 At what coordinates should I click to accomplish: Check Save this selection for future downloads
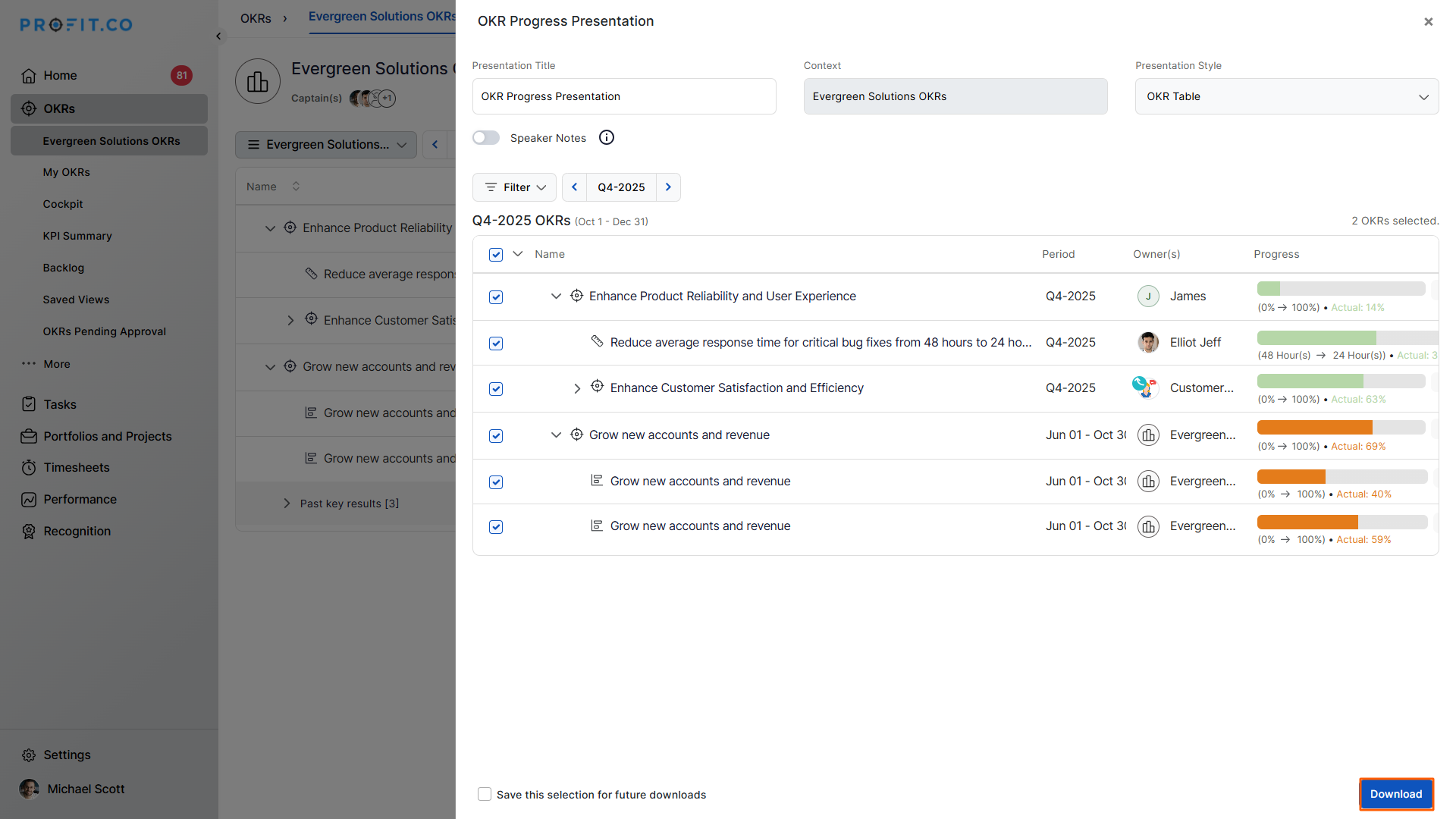coord(485,794)
